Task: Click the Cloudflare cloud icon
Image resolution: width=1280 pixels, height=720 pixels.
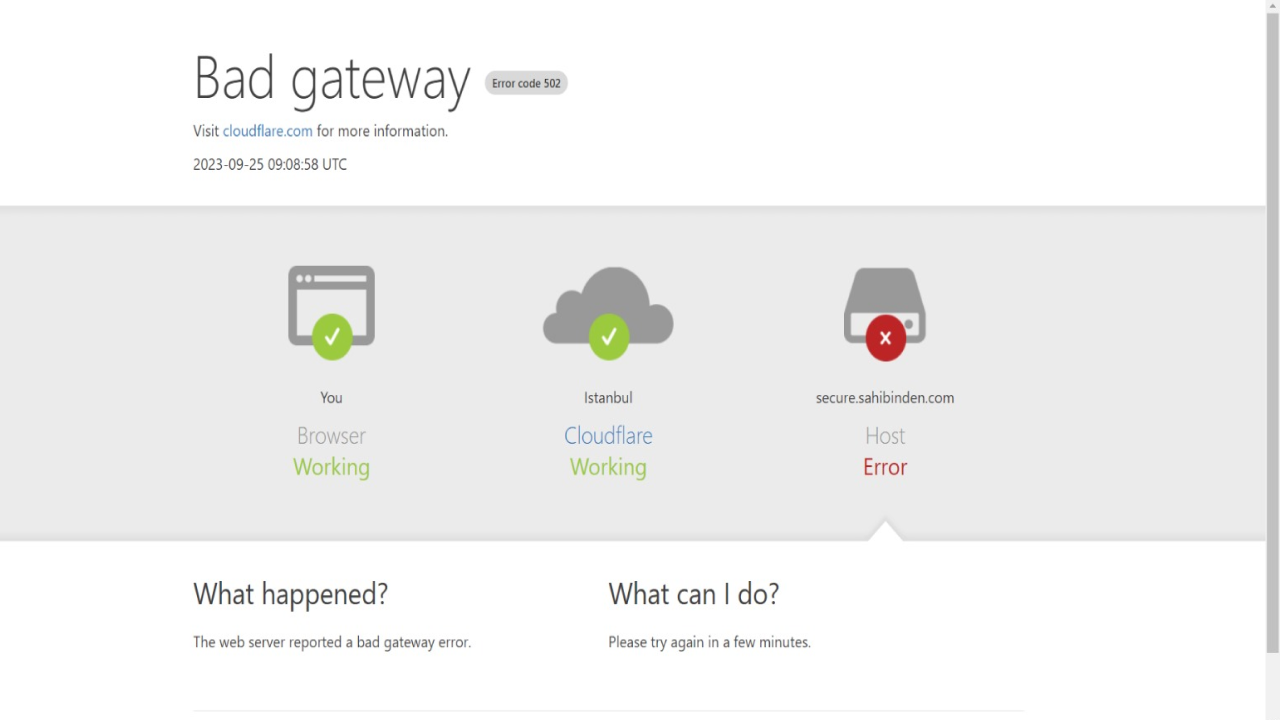Action: tap(608, 305)
